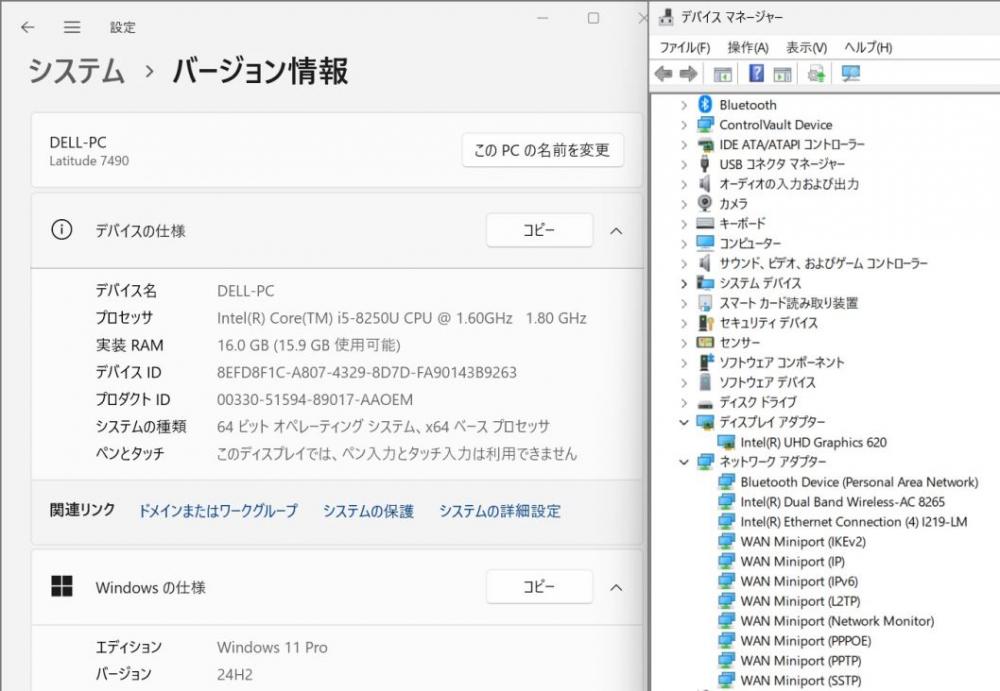Select WAN Miniport (L2TP)
Viewport: 1000px width, 691px height.
coord(800,601)
